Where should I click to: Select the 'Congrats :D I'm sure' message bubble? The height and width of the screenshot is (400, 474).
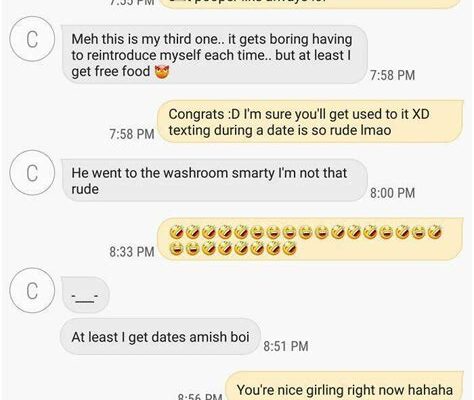tap(310, 122)
